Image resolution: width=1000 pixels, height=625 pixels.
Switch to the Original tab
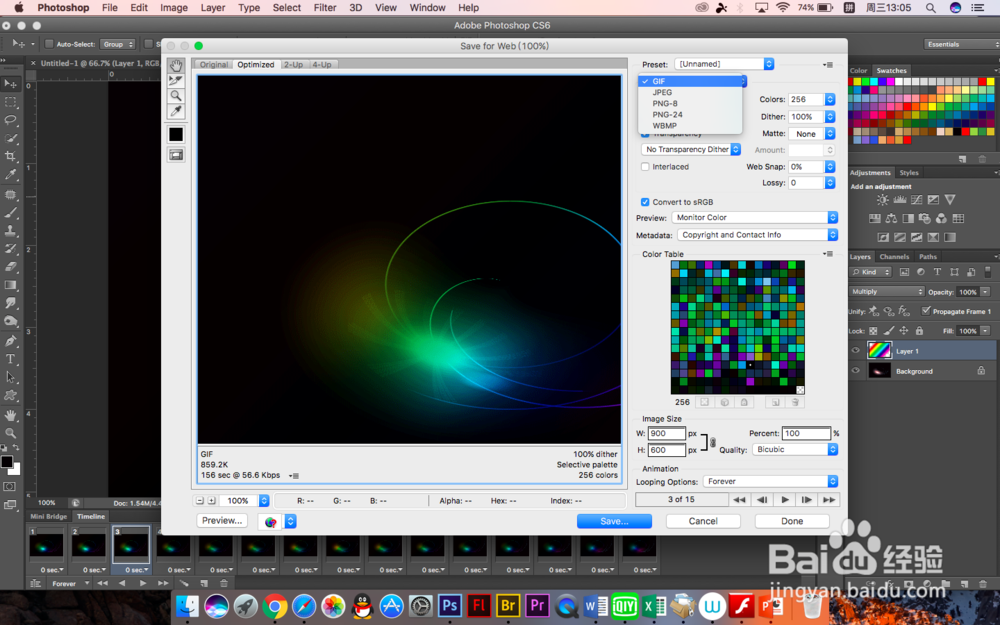214,64
